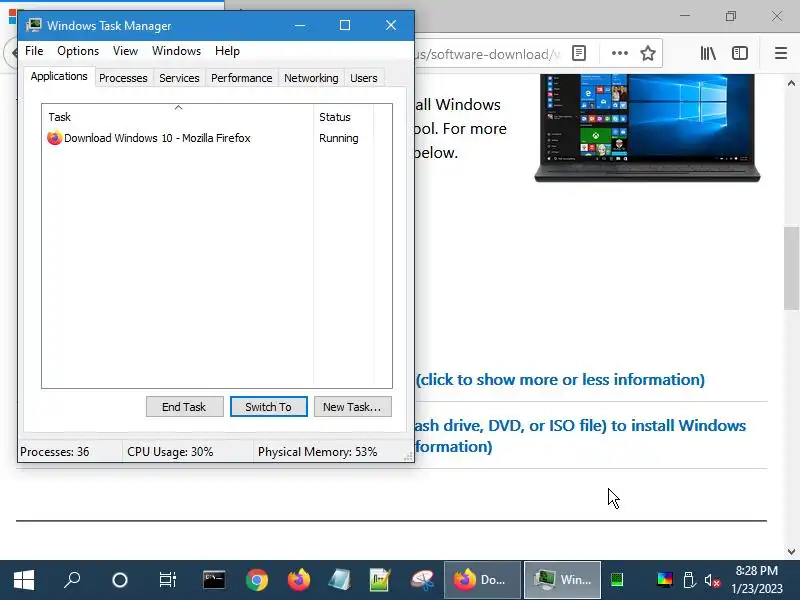Open Firefox hamburger menu
The width and height of the screenshot is (800, 600).
[781, 53]
